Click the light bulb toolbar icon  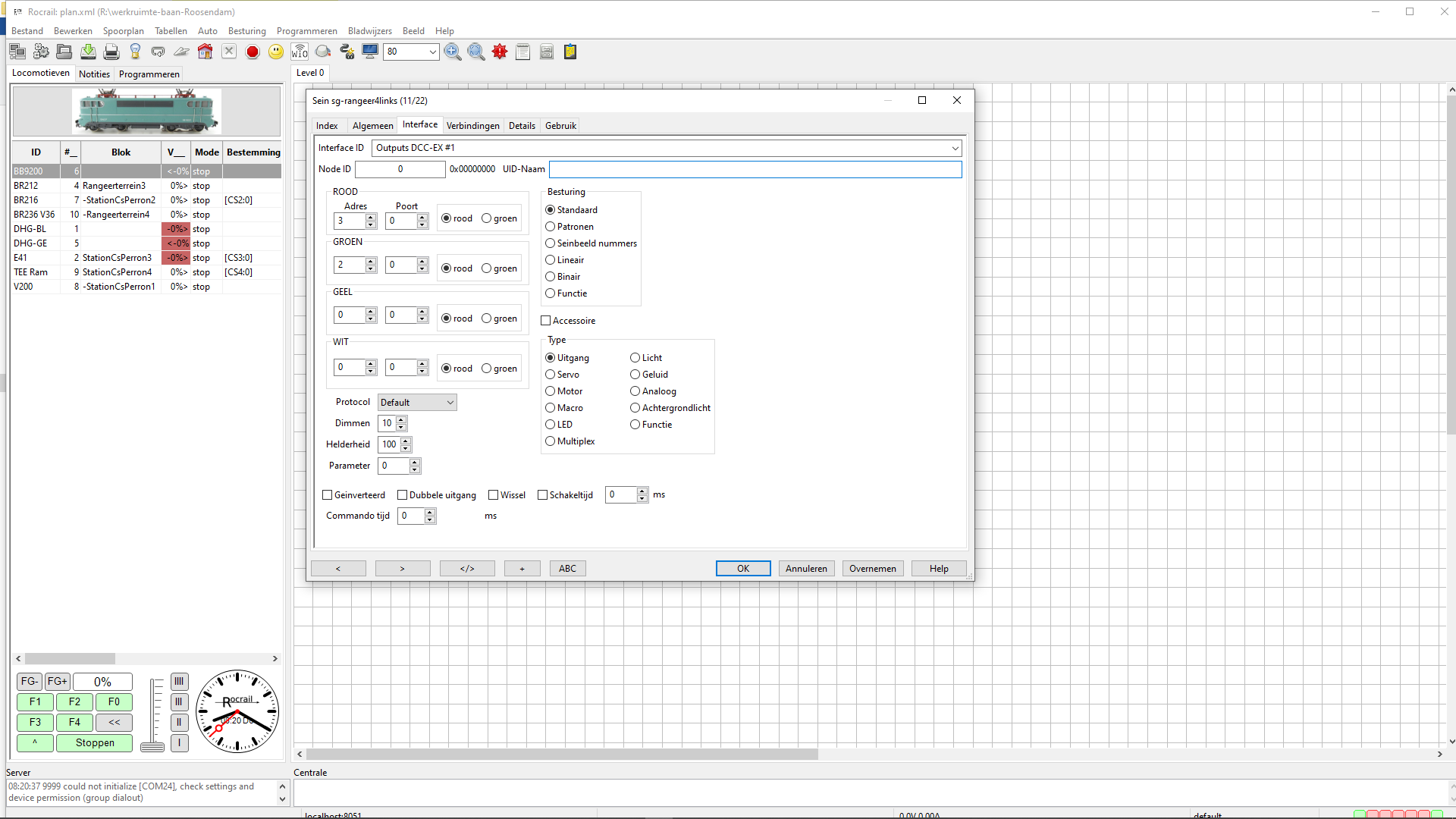click(135, 52)
